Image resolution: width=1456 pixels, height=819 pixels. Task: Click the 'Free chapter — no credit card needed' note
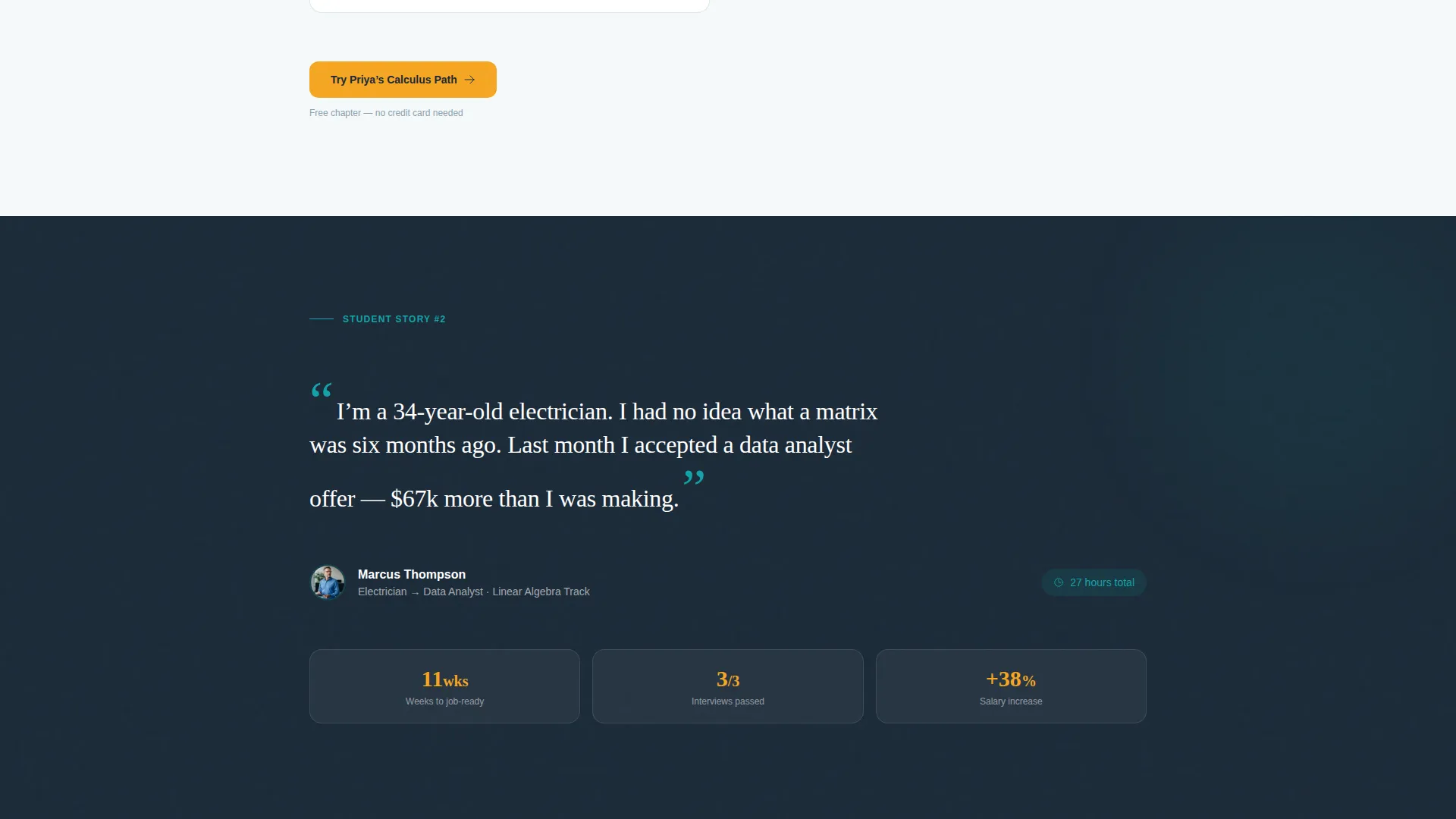click(x=386, y=113)
